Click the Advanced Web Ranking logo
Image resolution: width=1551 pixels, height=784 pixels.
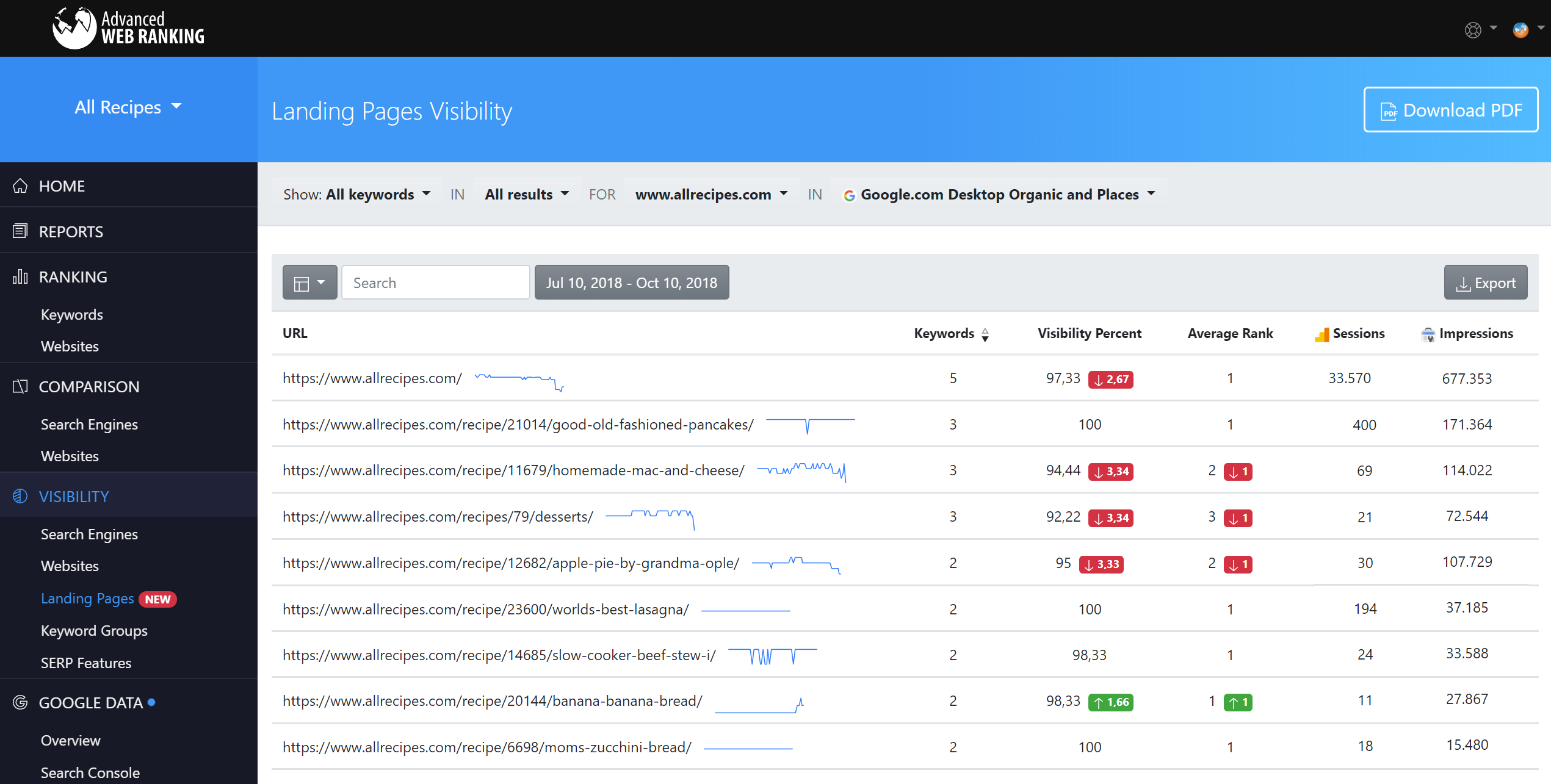[129, 28]
